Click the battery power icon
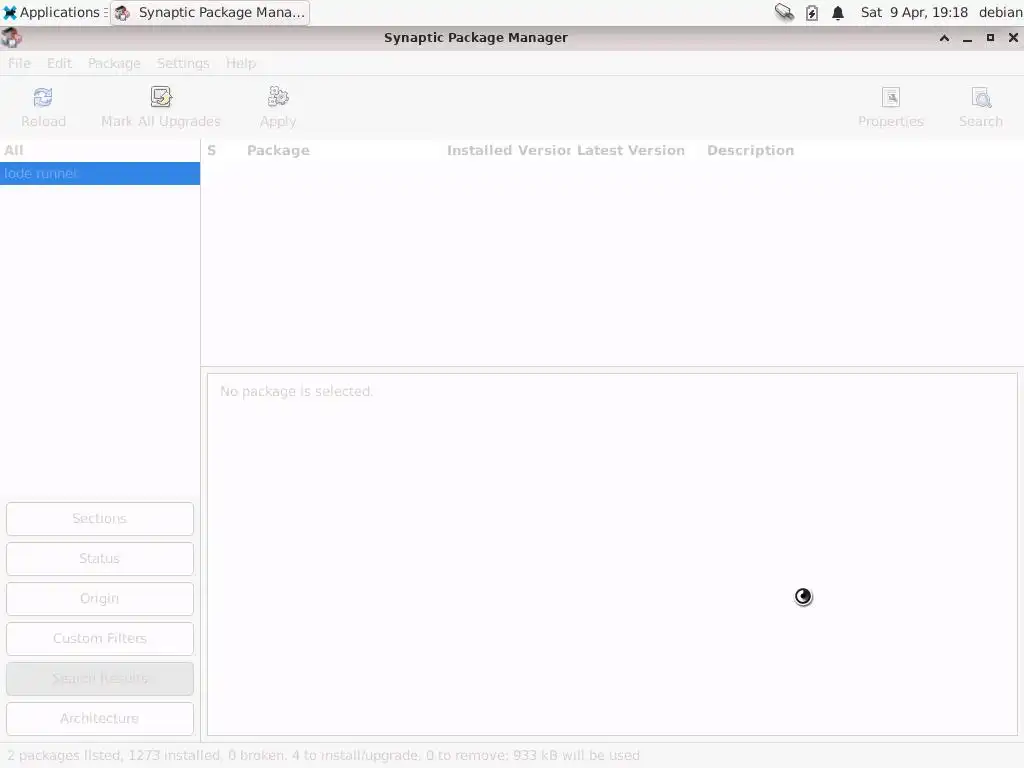The image size is (1024, 768). [812, 12]
